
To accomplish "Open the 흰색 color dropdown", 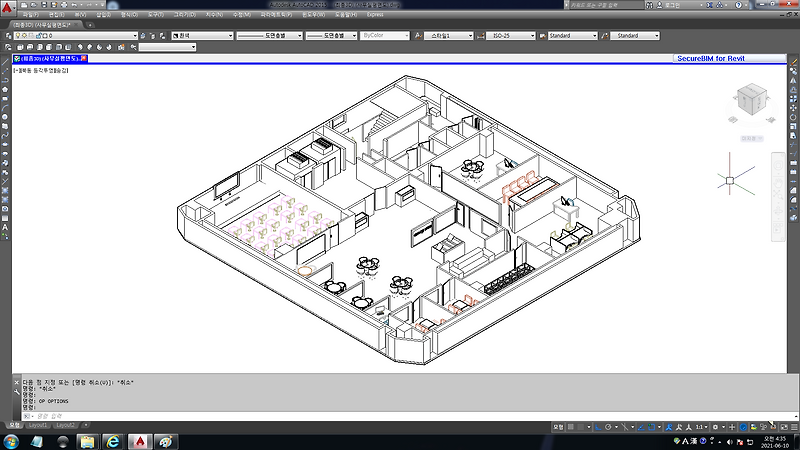I will (203, 36).
